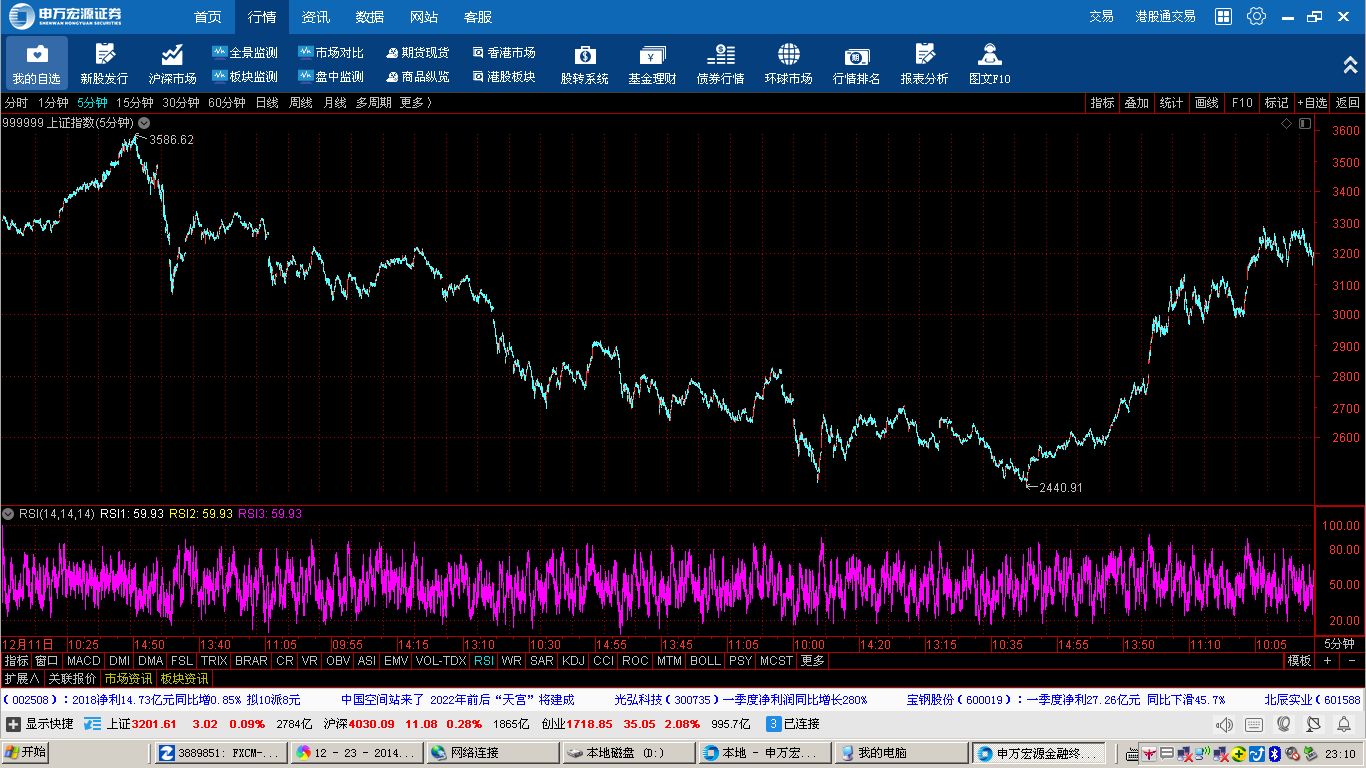Open 基金理财 fund icon
Screen dimensions: 1366x768
coord(652,64)
